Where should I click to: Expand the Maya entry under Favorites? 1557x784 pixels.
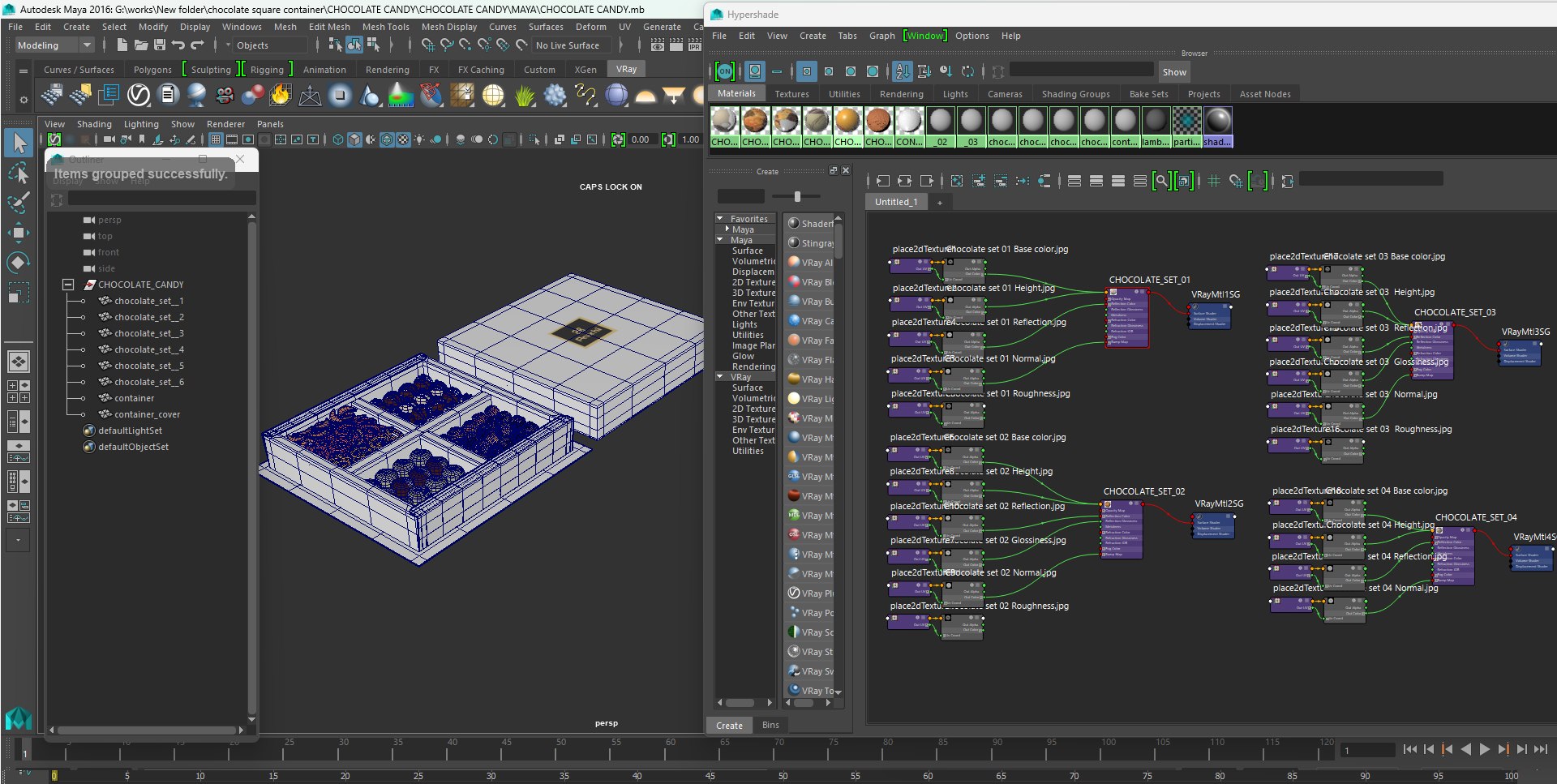click(727, 229)
